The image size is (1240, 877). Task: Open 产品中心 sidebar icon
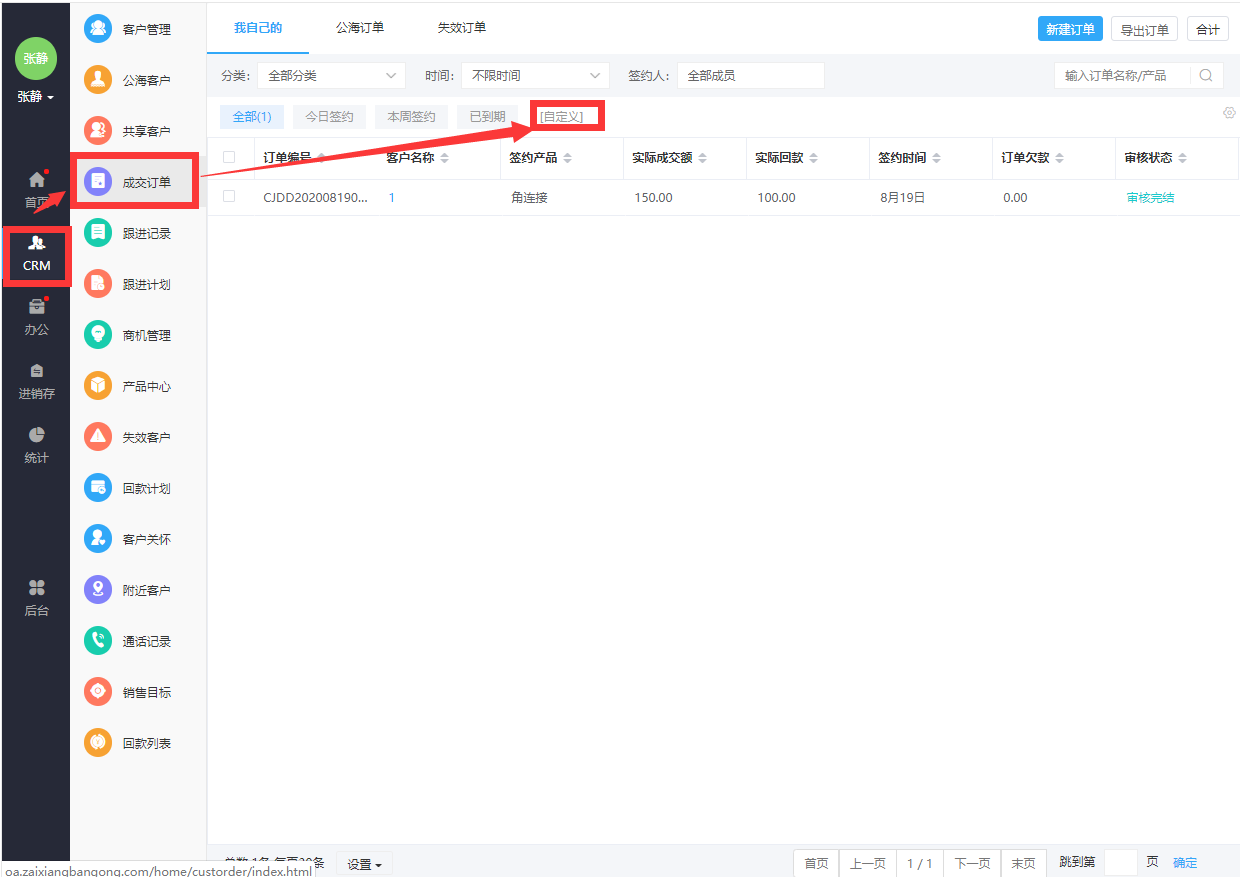(98, 386)
